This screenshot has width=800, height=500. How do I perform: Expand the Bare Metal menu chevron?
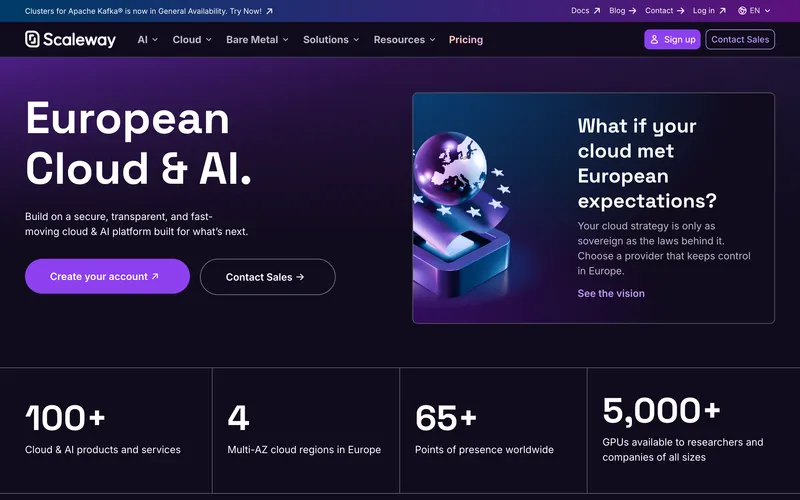(x=285, y=40)
